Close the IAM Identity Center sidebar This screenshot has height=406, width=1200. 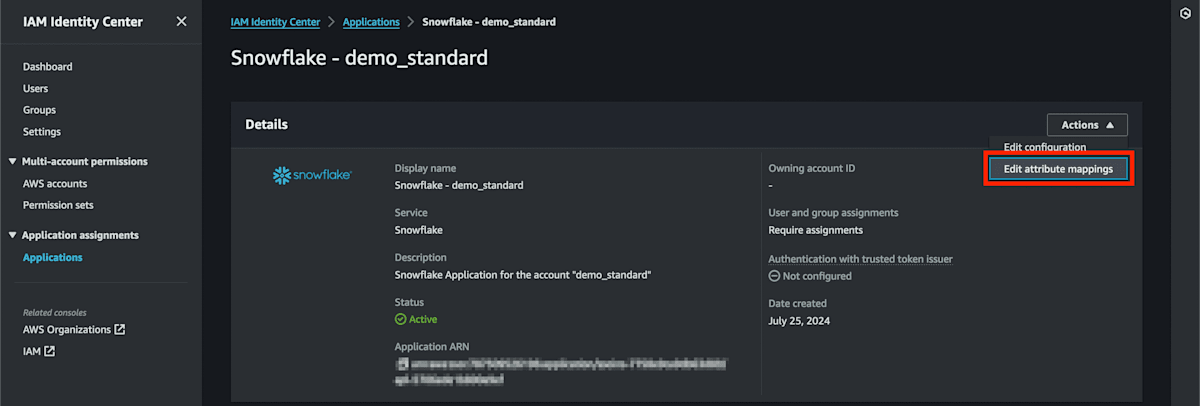pyautogui.click(x=181, y=21)
